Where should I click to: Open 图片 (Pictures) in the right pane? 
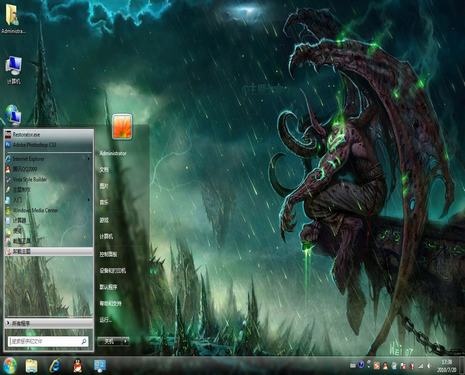click(x=104, y=186)
